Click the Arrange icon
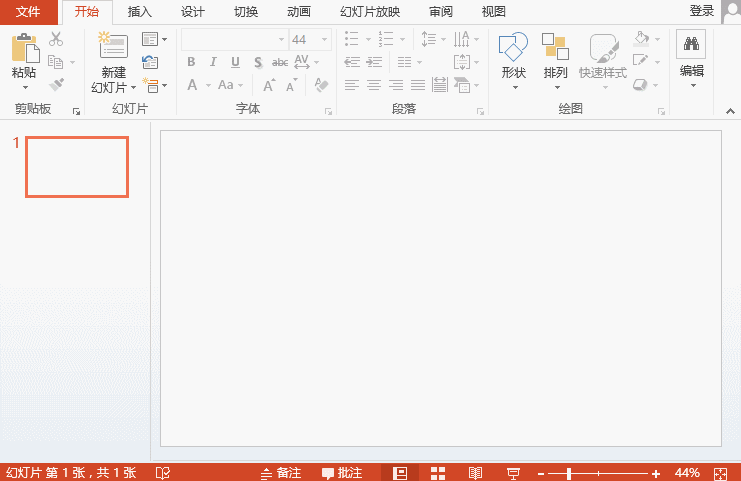The height and width of the screenshot is (481, 741). click(x=555, y=47)
